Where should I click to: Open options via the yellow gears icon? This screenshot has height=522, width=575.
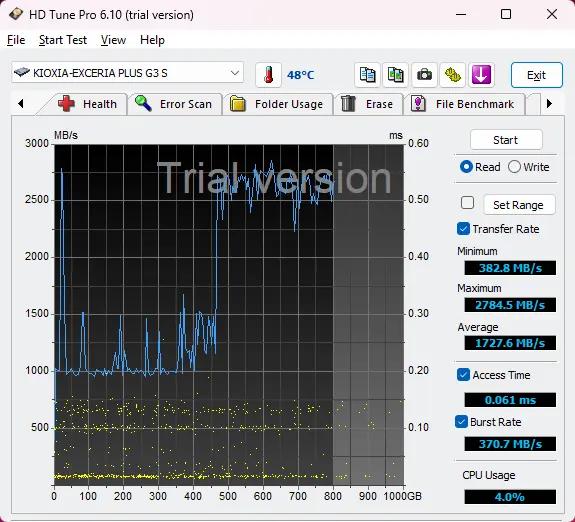[453, 75]
